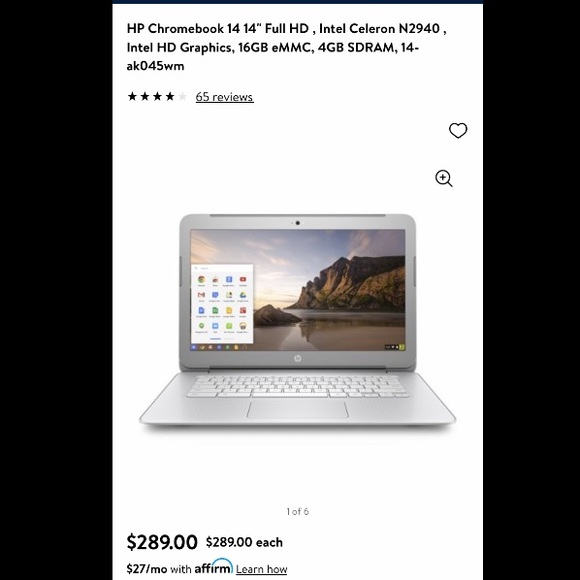Open the 65 reviews link

[224, 97]
